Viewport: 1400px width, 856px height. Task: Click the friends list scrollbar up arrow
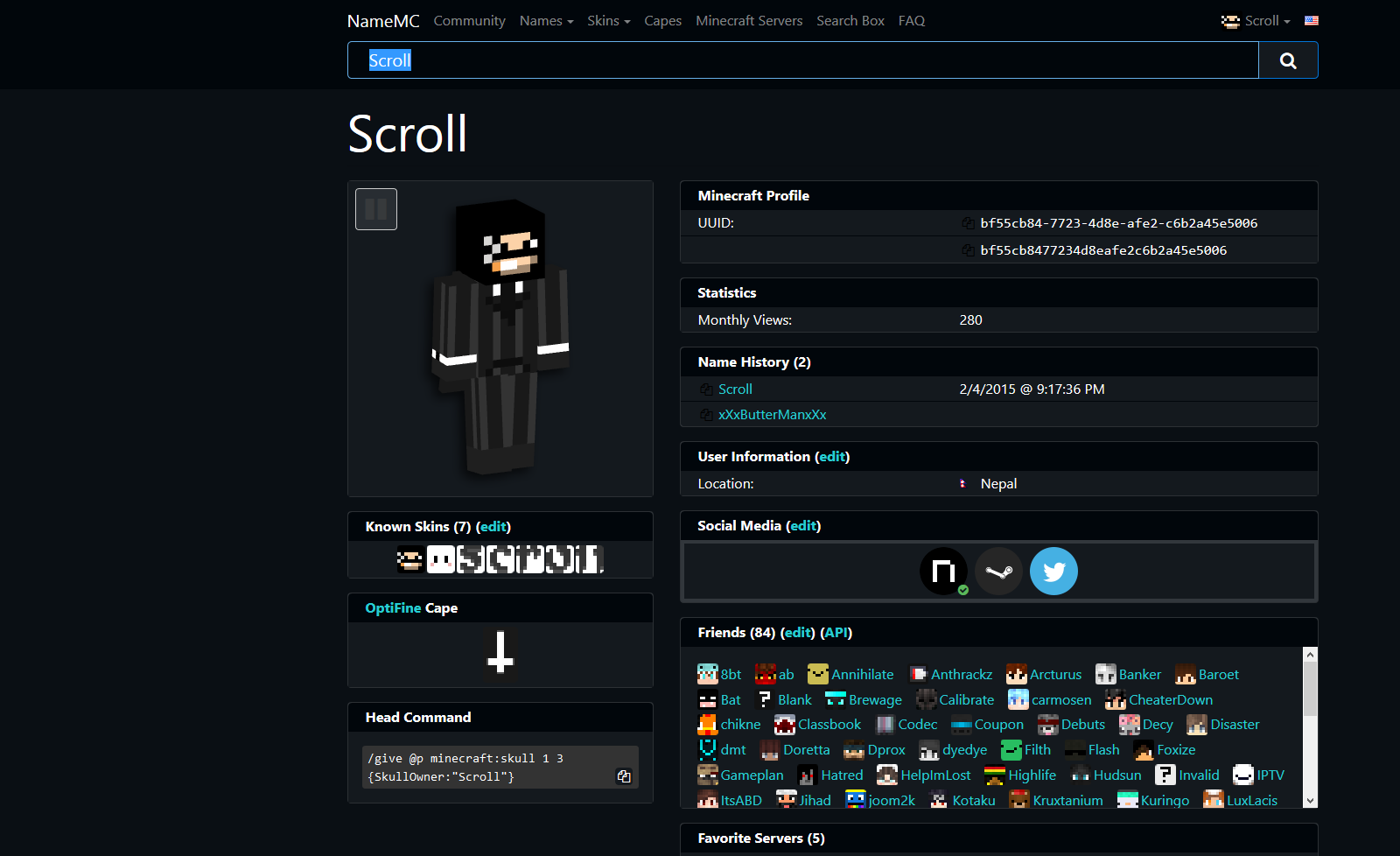pyautogui.click(x=1310, y=654)
